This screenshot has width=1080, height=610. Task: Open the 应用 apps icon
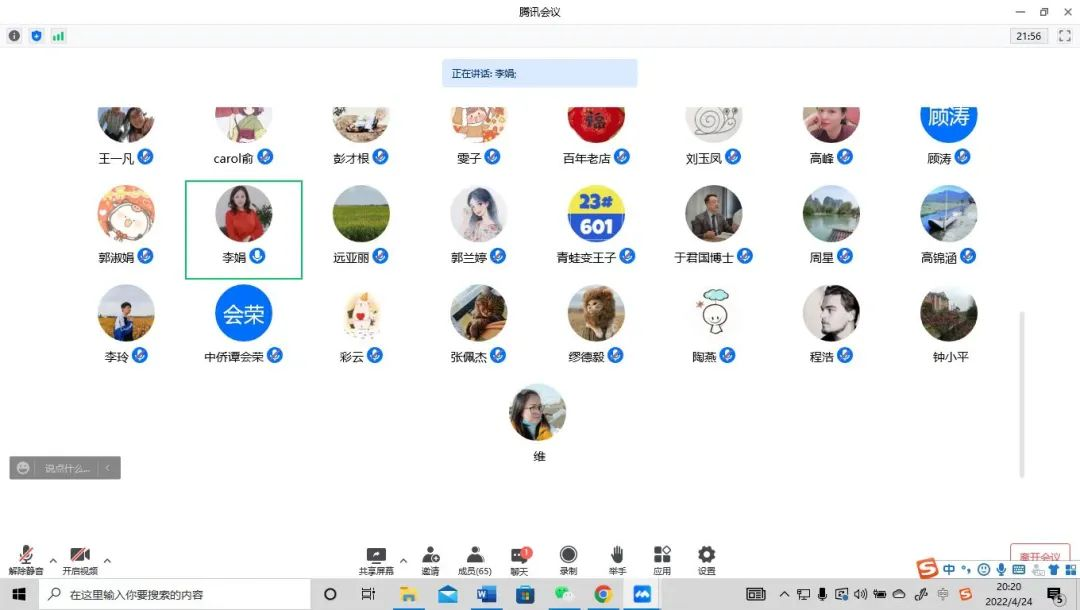[x=662, y=557]
